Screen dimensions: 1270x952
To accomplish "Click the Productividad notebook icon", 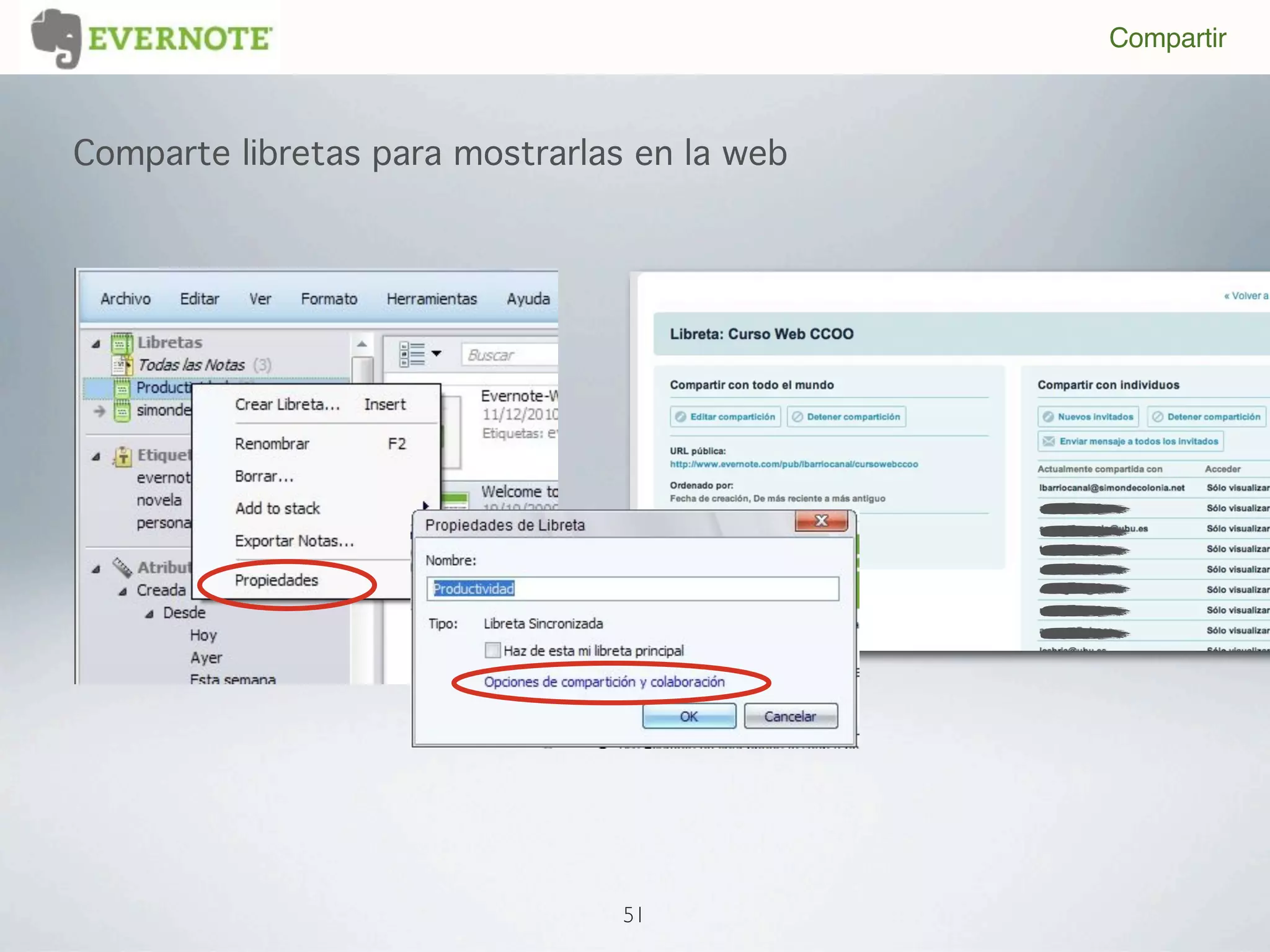I will [122, 388].
